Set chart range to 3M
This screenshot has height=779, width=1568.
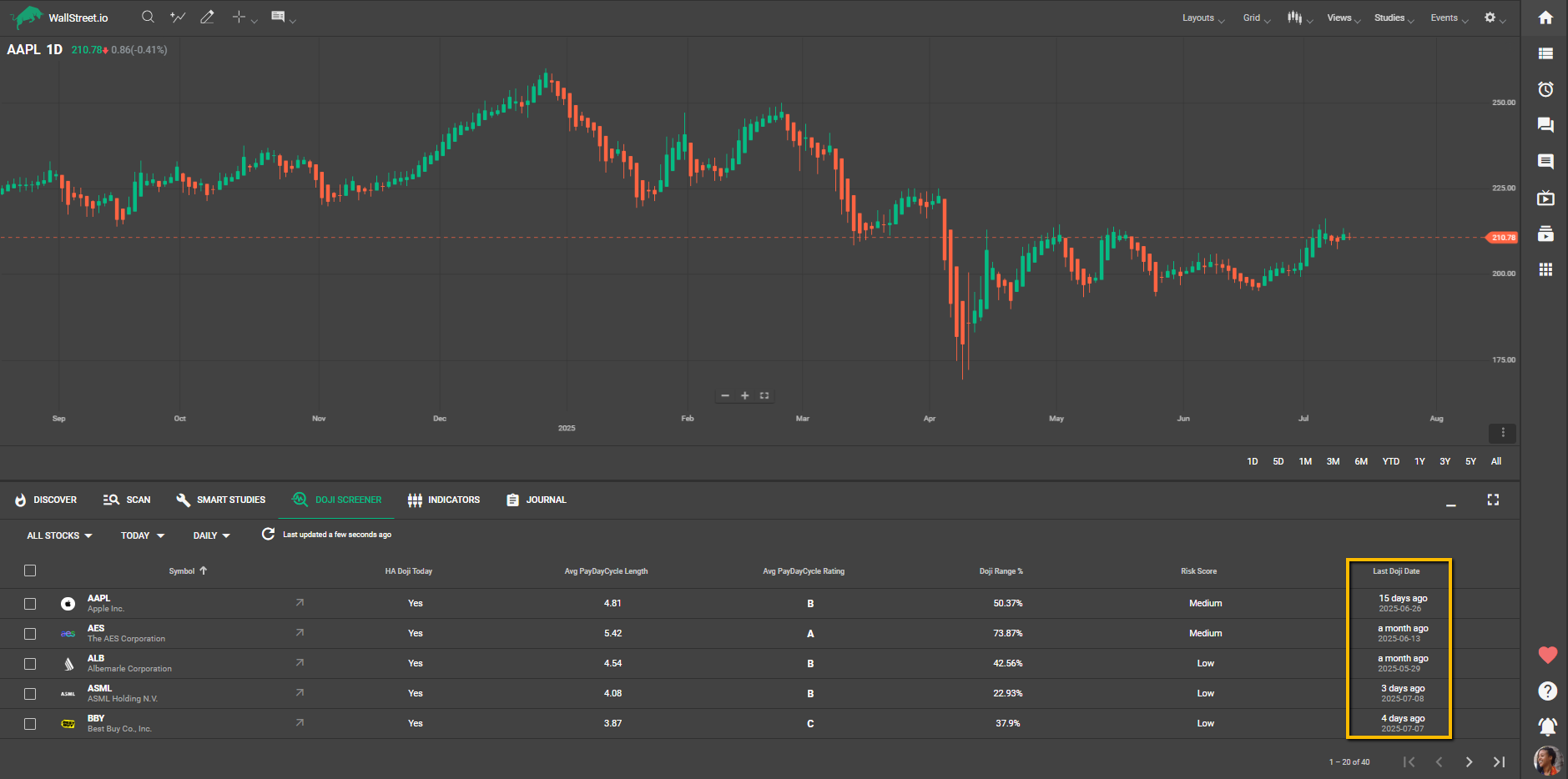coord(1333,461)
